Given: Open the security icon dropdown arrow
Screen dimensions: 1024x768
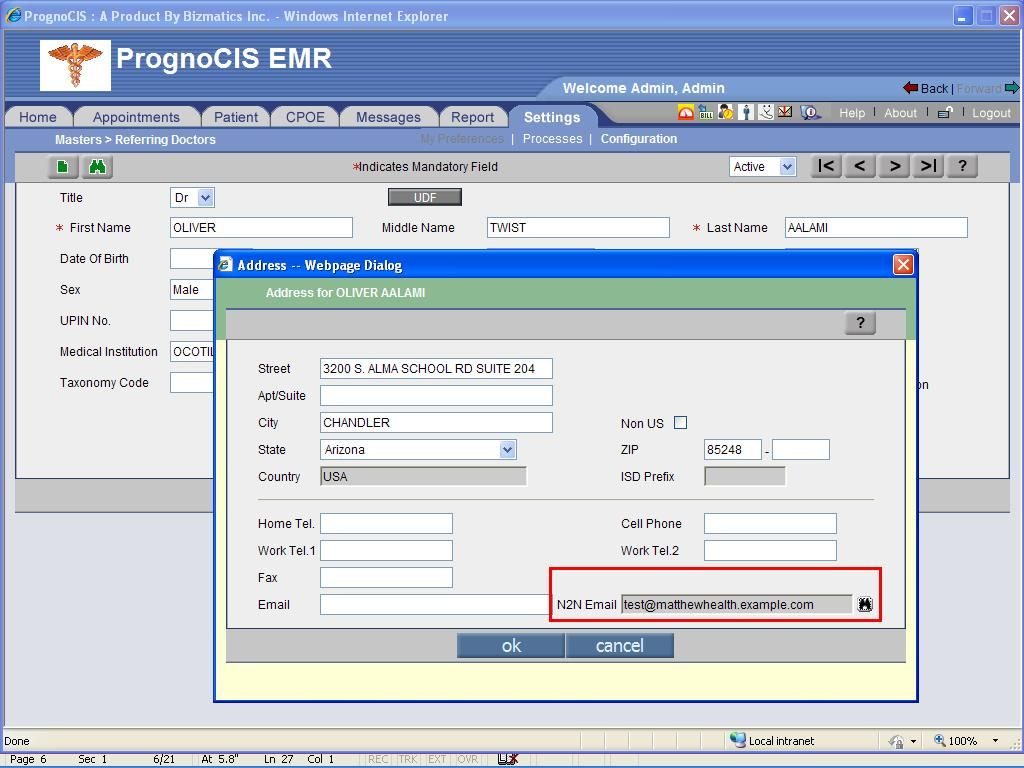Looking at the screenshot, I should point(913,741).
